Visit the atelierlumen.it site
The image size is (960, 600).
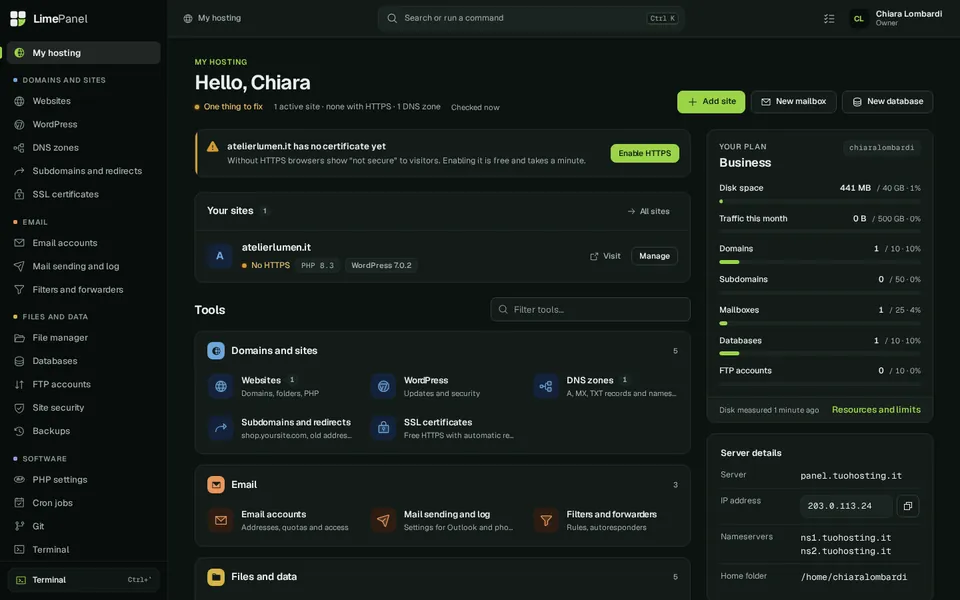605,256
